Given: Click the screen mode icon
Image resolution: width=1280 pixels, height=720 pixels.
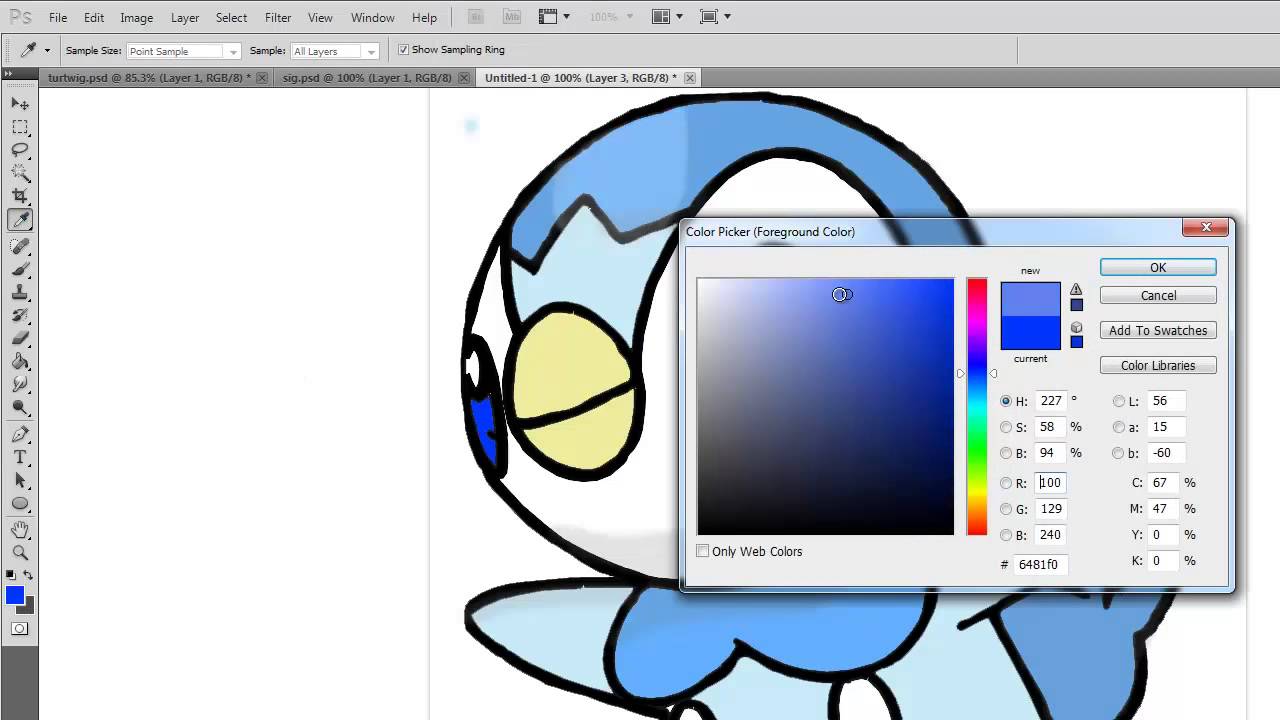Looking at the screenshot, I should click(x=709, y=17).
